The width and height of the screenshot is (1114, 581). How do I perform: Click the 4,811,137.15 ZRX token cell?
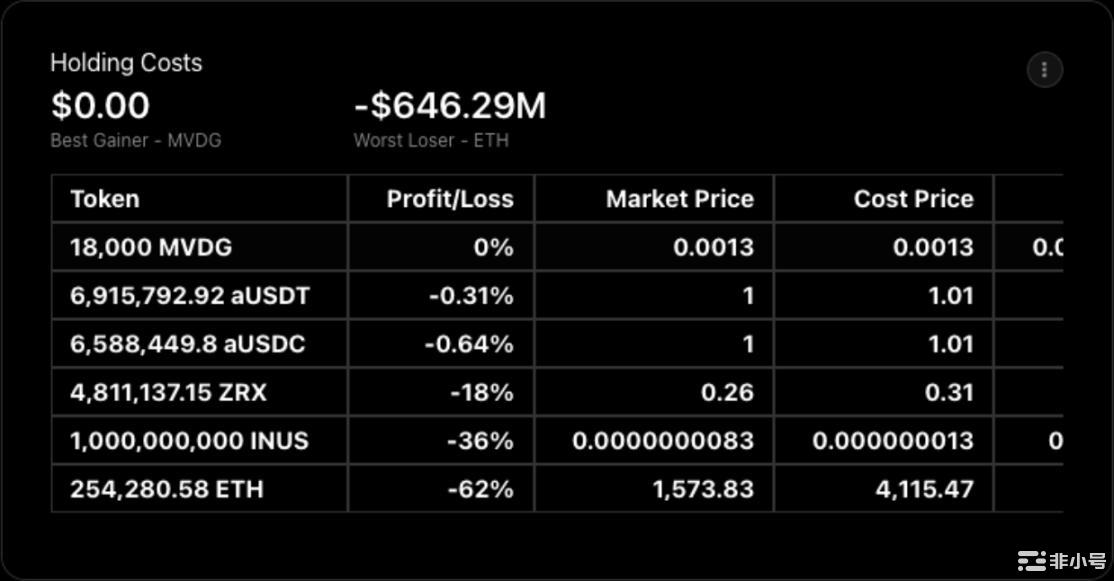(x=168, y=392)
